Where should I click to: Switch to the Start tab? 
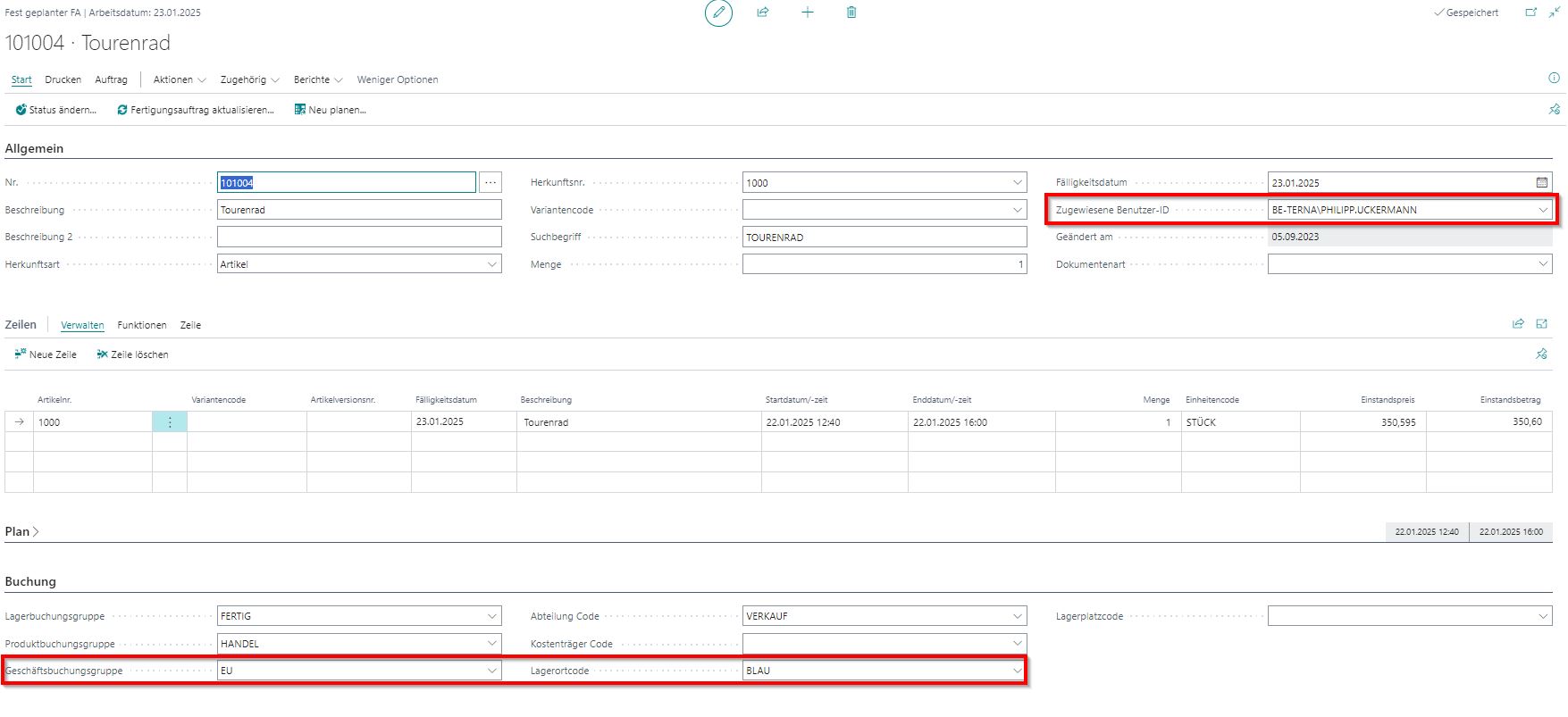pos(21,79)
